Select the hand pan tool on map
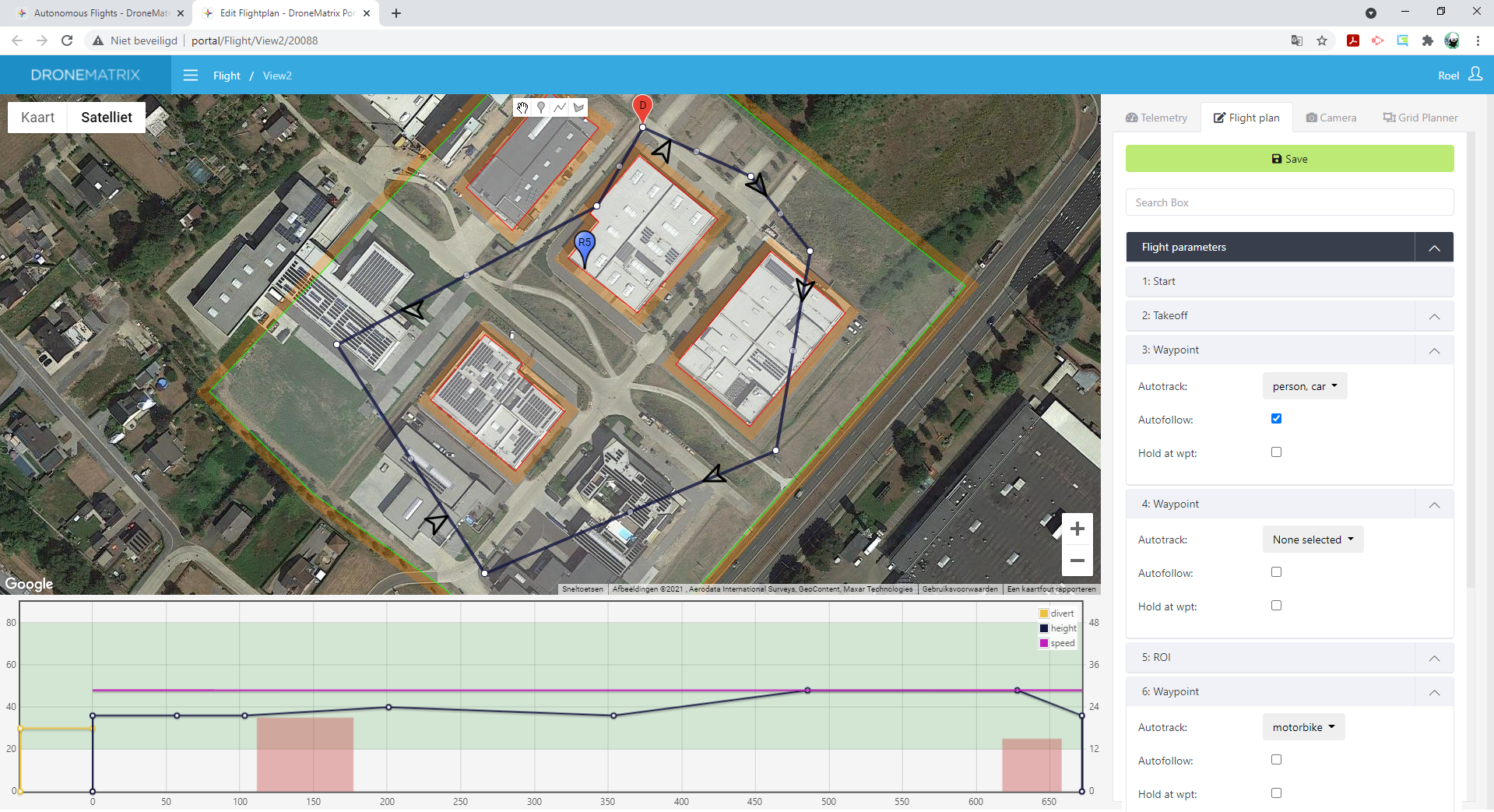The width and height of the screenshot is (1494, 812). [522, 107]
